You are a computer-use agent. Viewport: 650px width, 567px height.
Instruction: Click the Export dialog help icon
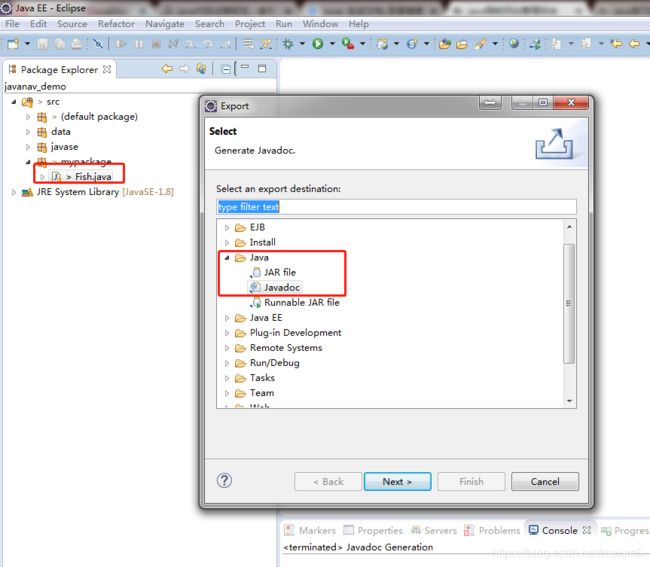[224, 481]
